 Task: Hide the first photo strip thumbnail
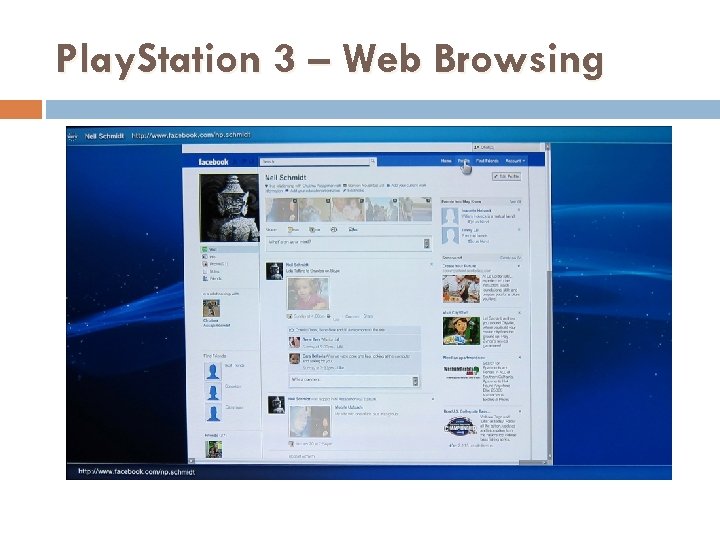point(295,201)
